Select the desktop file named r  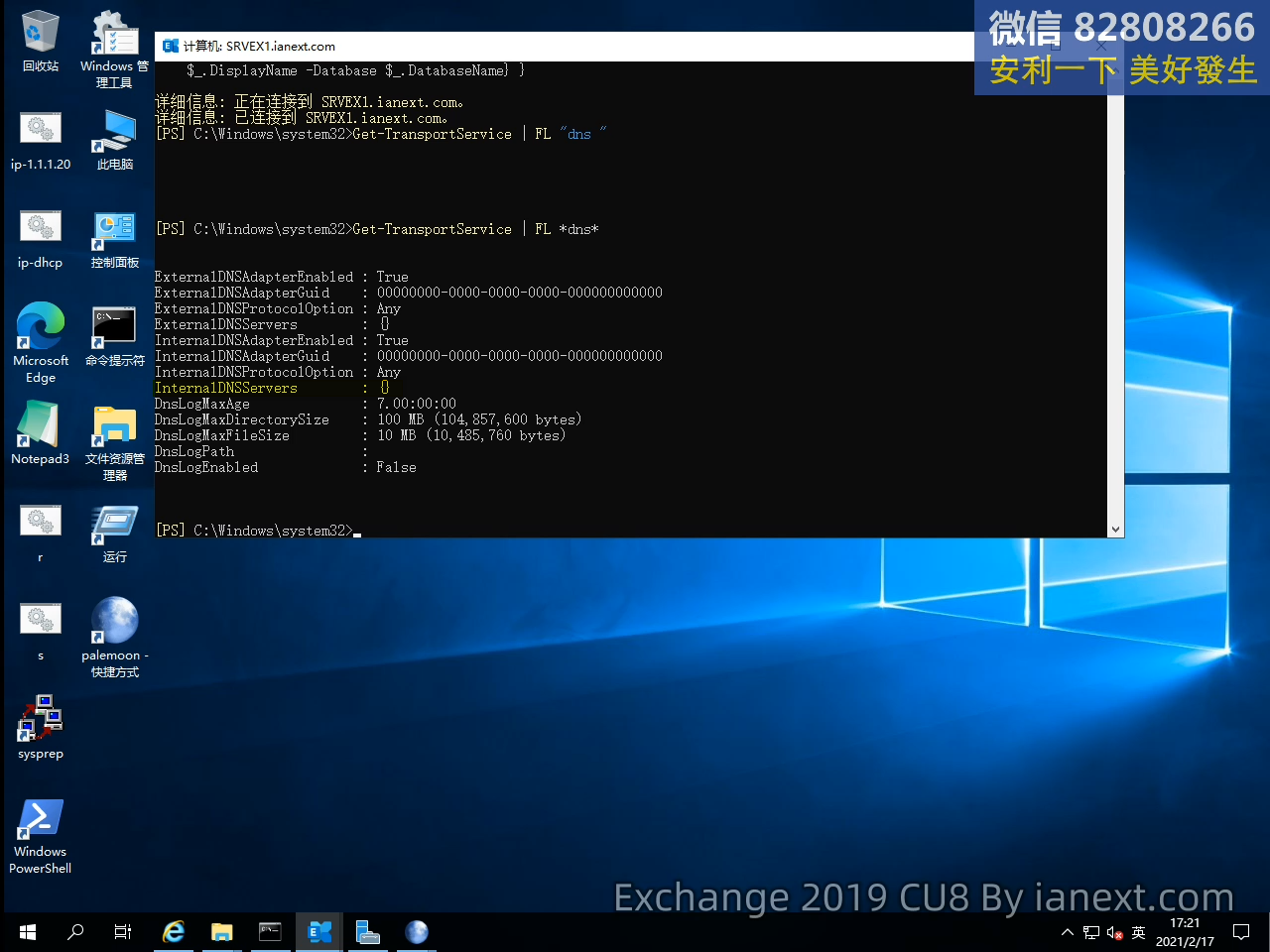pos(40,533)
